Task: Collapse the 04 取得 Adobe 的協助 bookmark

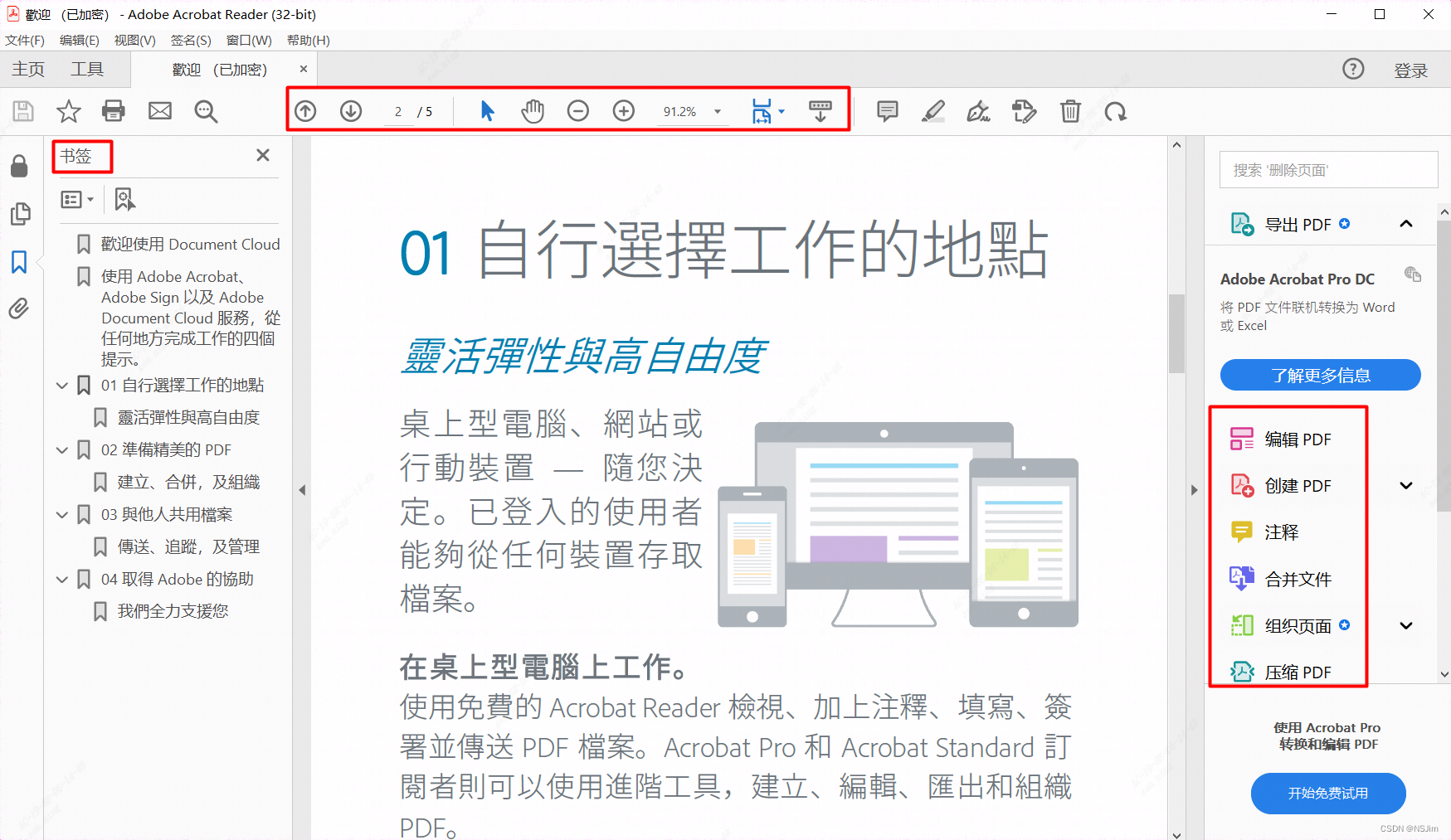Action: (62, 580)
